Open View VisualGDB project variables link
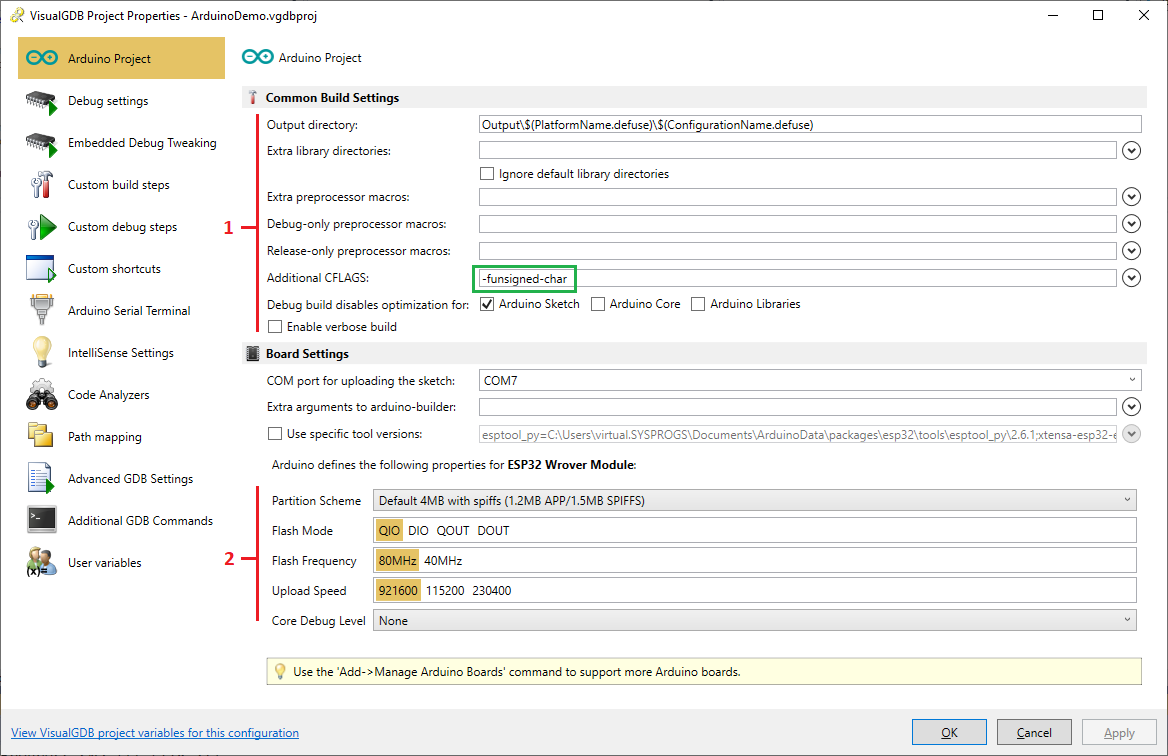The width and height of the screenshot is (1168, 756). click(155, 733)
